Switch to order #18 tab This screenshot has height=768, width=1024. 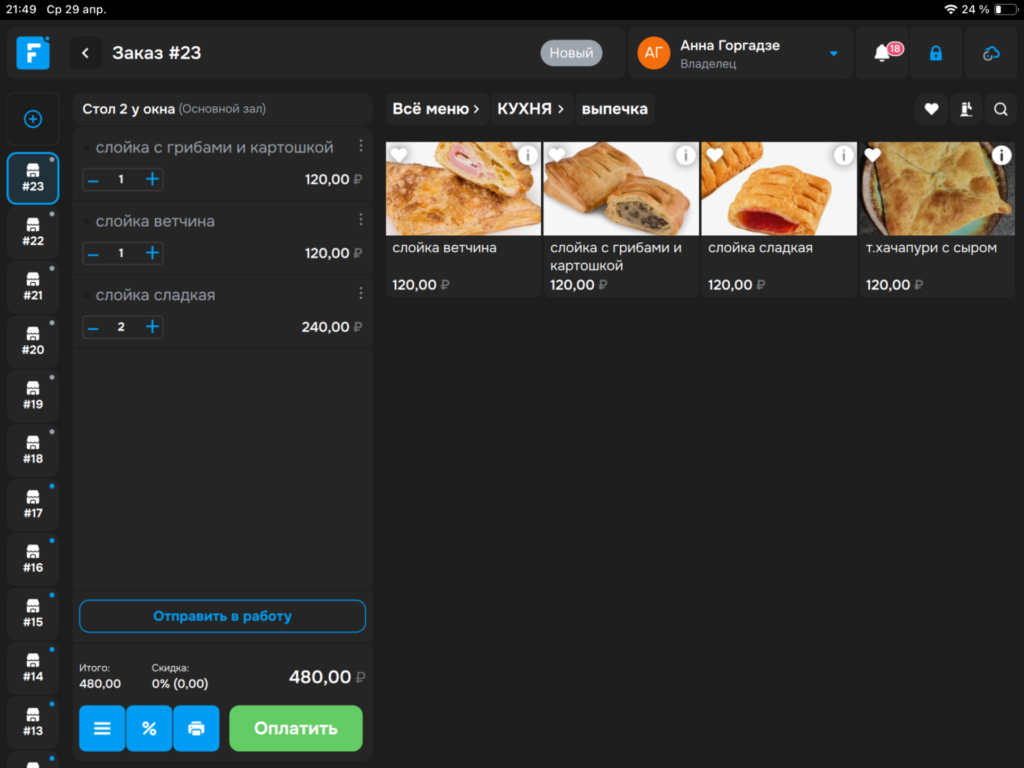(x=33, y=451)
